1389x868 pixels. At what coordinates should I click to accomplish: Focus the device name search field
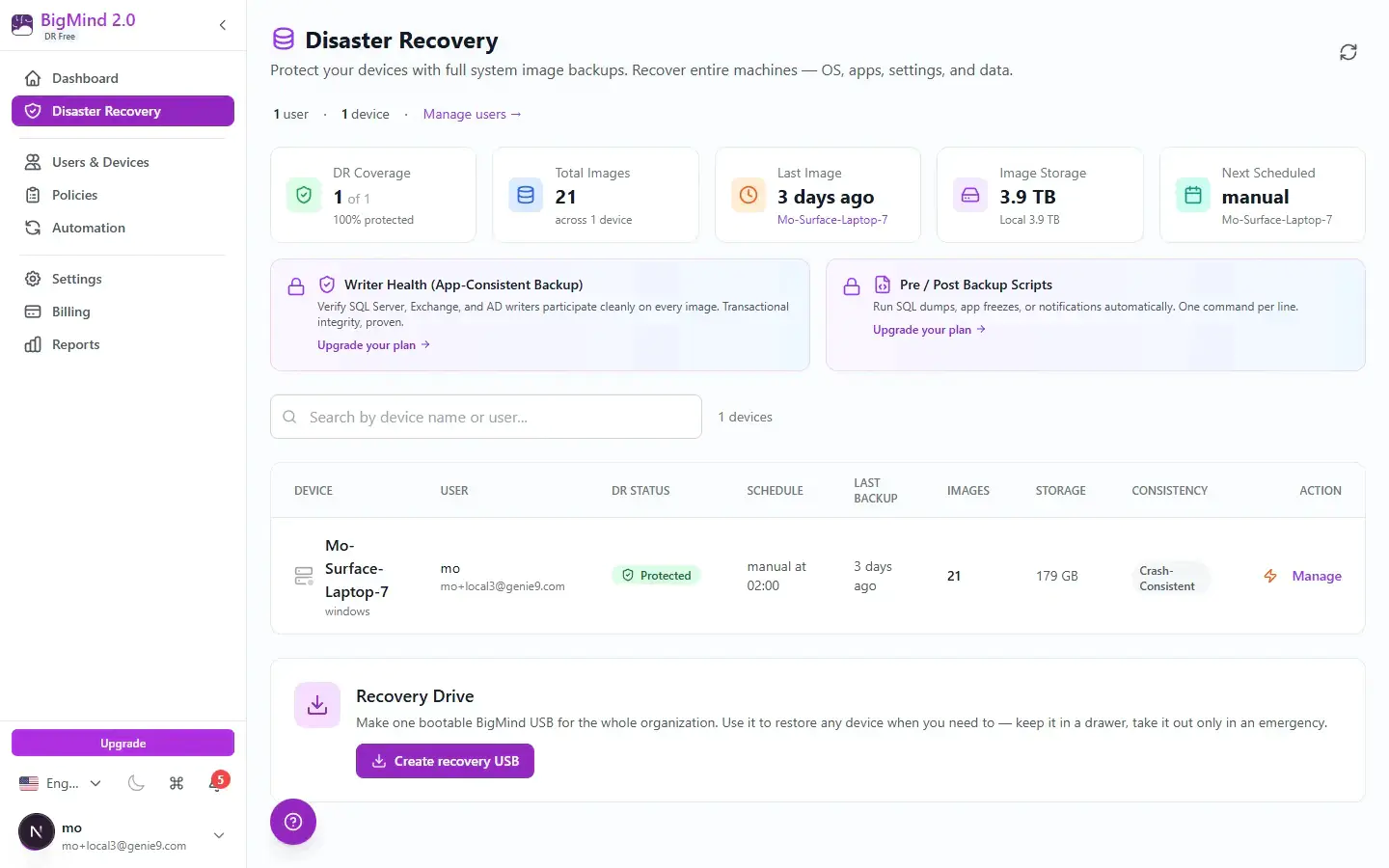[x=486, y=417]
